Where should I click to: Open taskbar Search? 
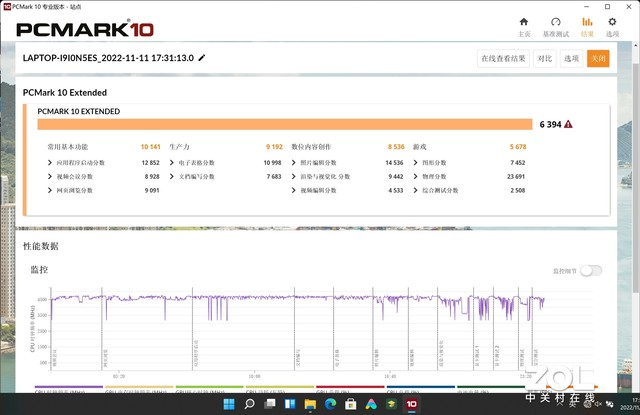tap(249, 404)
